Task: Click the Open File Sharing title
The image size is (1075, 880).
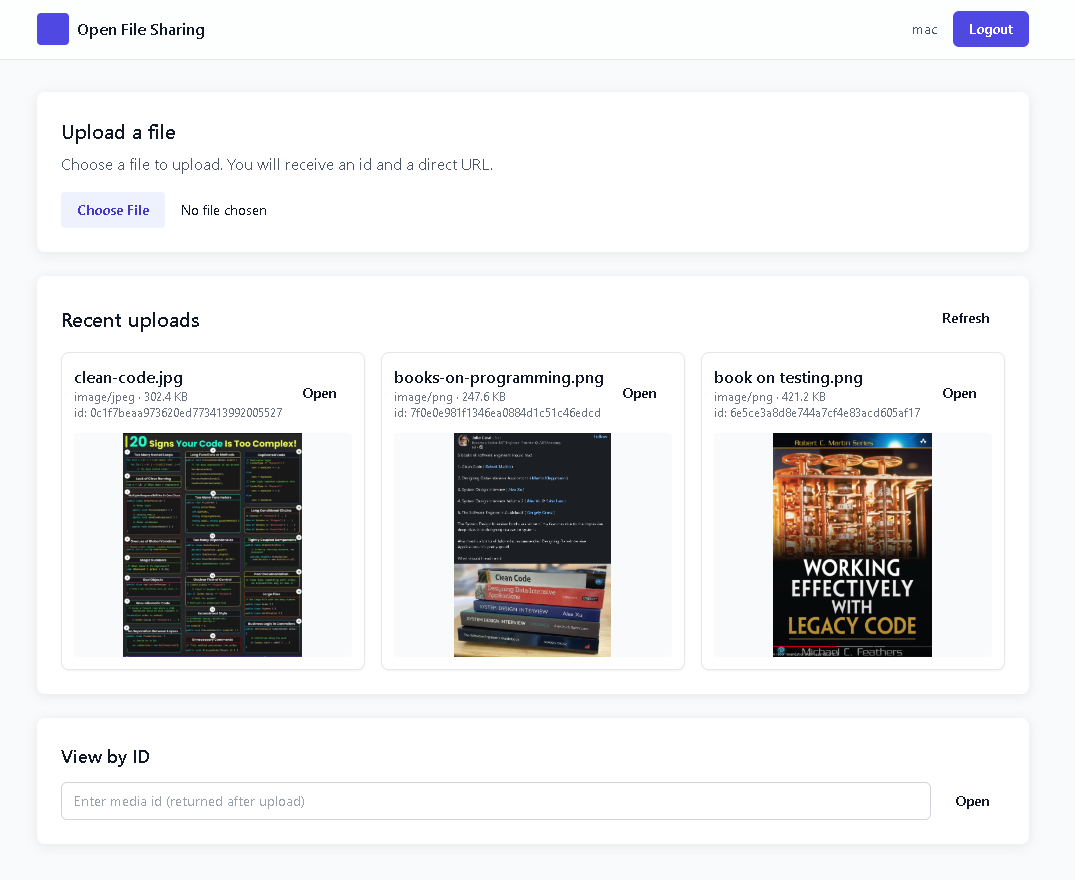Action: [x=140, y=29]
